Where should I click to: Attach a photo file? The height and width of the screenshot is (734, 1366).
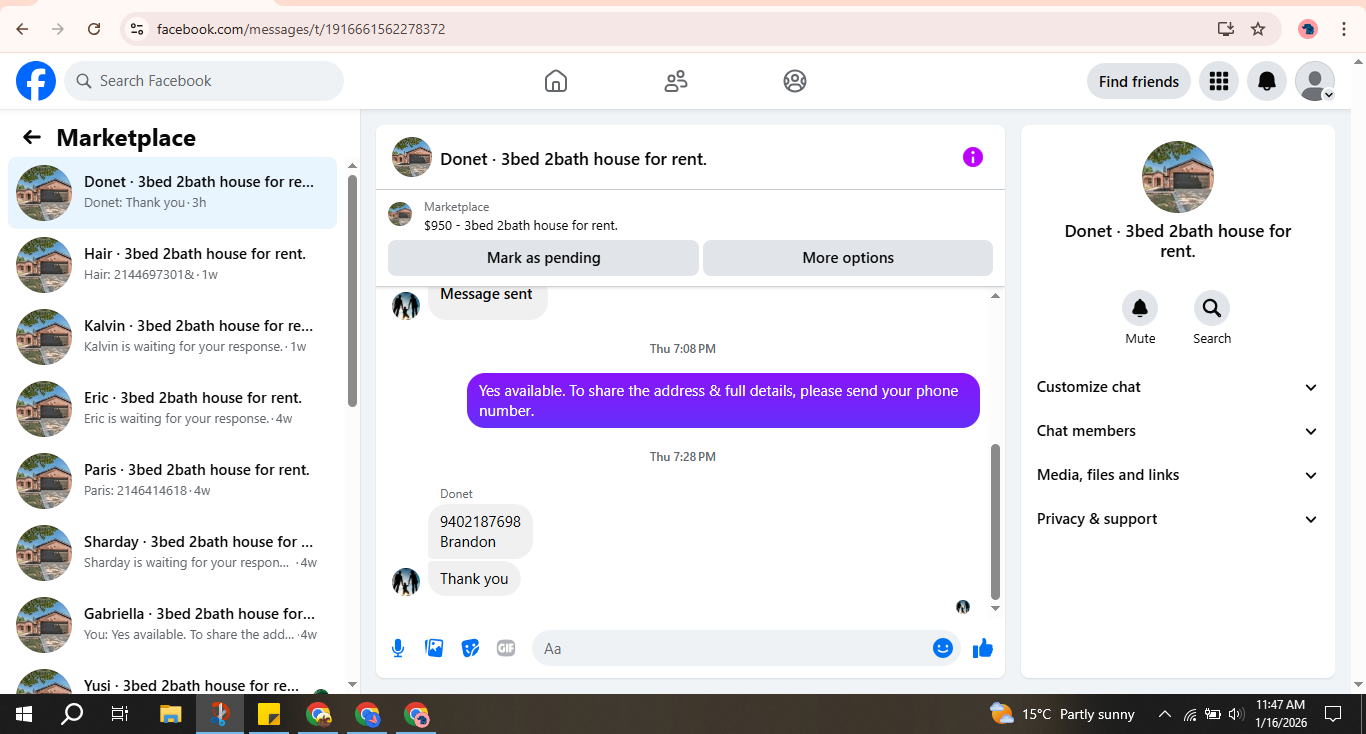434,648
